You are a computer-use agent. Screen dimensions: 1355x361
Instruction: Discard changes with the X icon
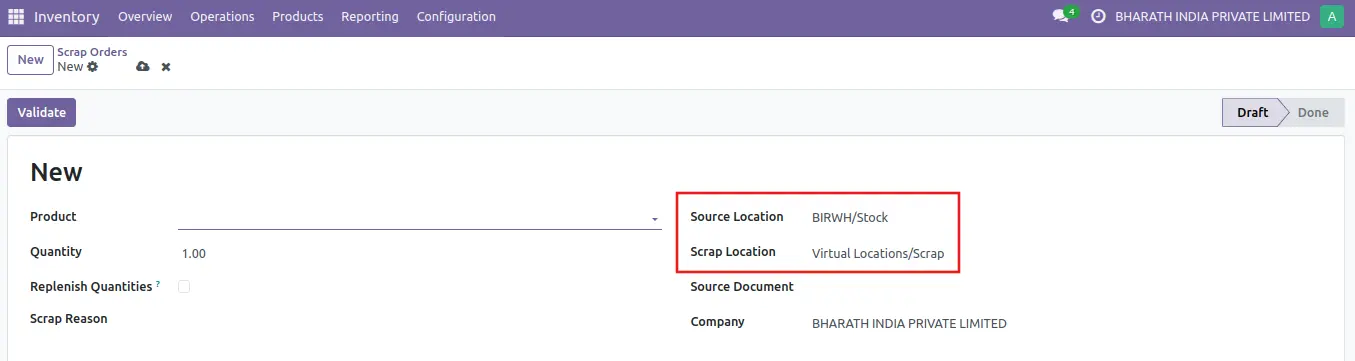tap(166, 67)
